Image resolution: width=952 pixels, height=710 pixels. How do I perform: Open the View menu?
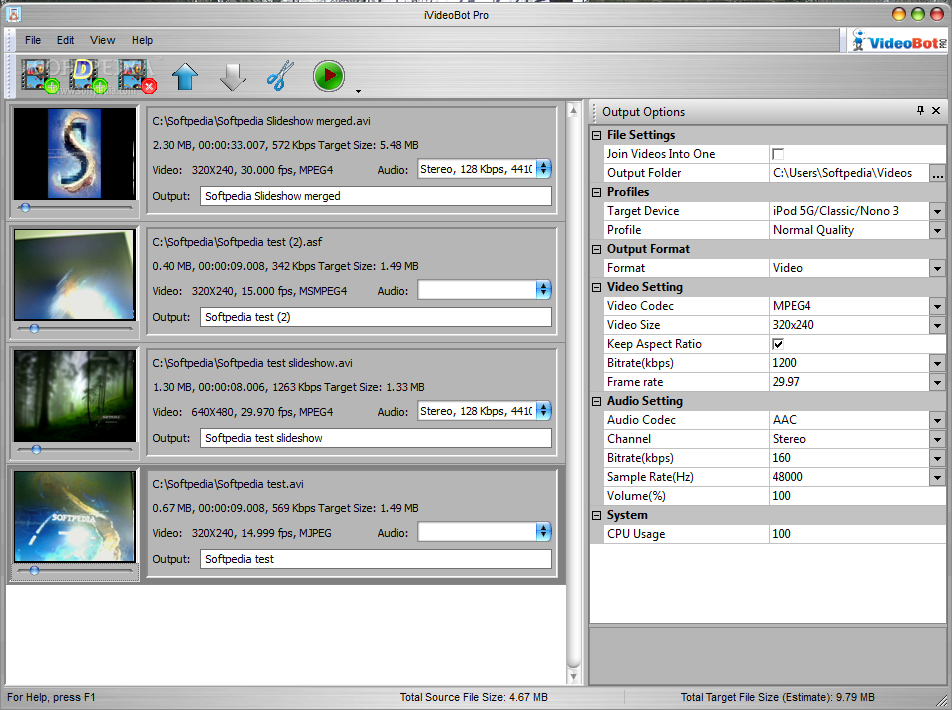(x=103, y=40)
